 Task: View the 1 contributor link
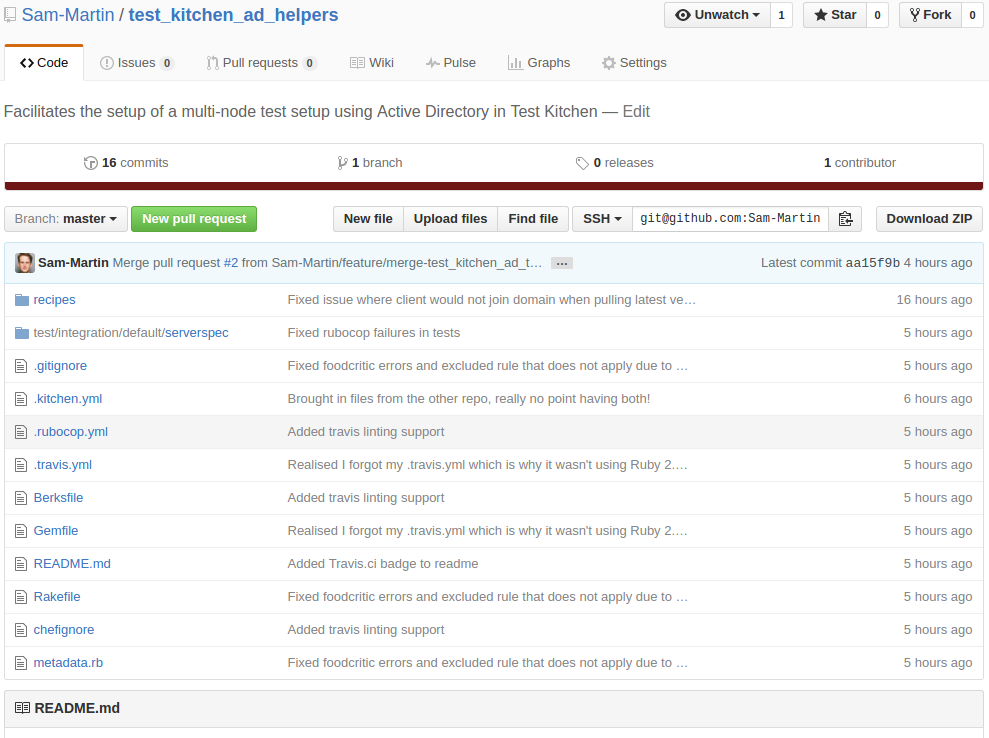click(x=860, y=163)
